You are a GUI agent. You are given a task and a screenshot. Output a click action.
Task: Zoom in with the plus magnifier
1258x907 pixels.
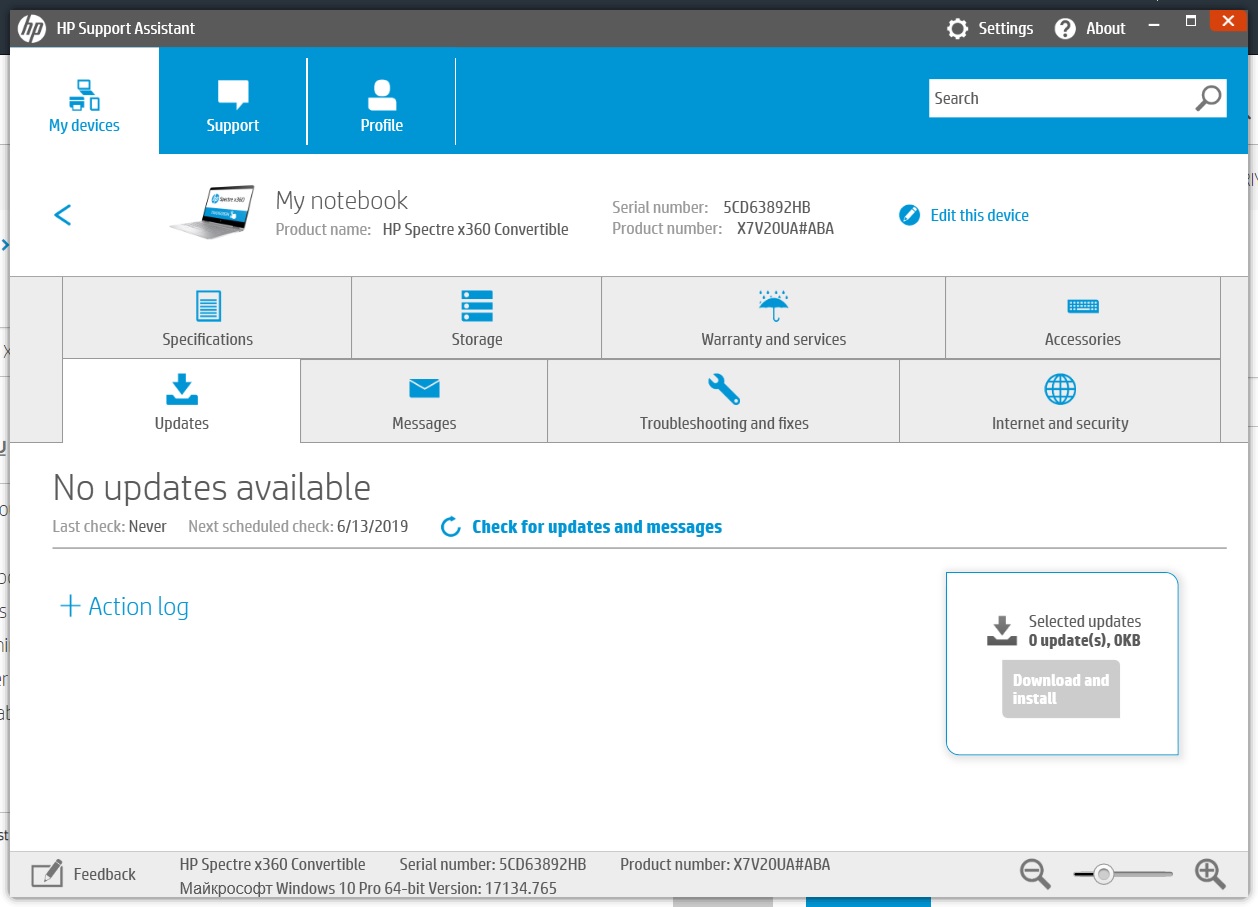pyautogui.click(x=1210, y=874)
